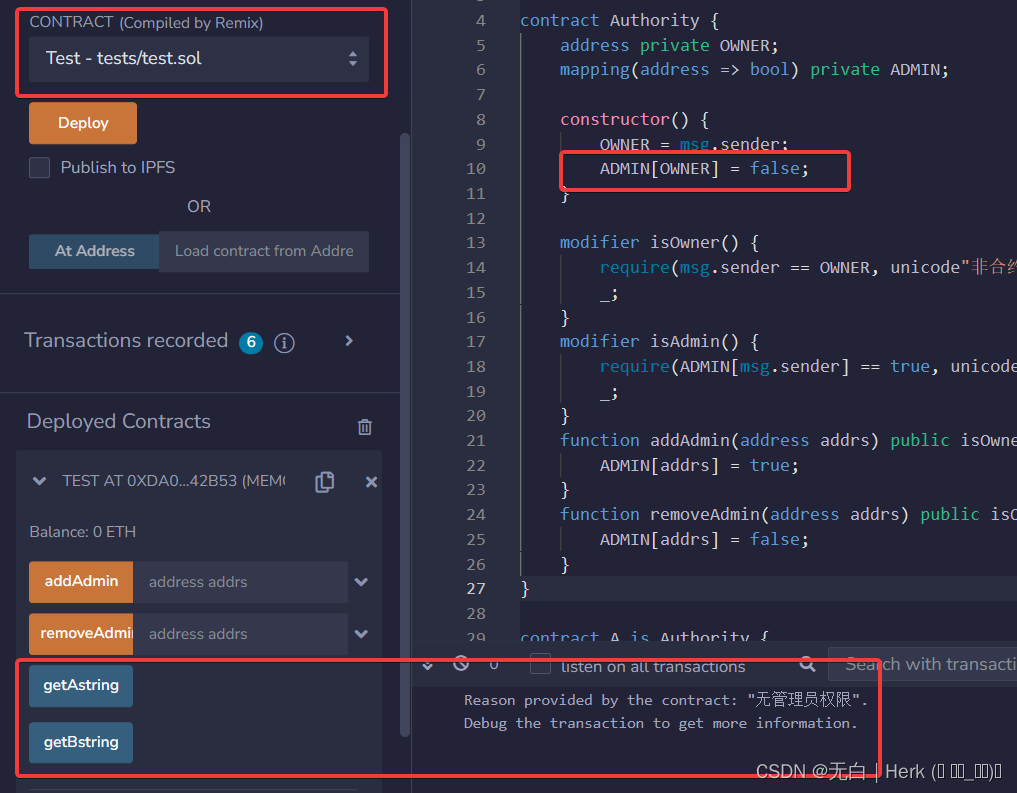Open the Transactions recorded info icon
Image resolution: width=1017 pixels, height=793 pixels.
click(x=284, y=342)
